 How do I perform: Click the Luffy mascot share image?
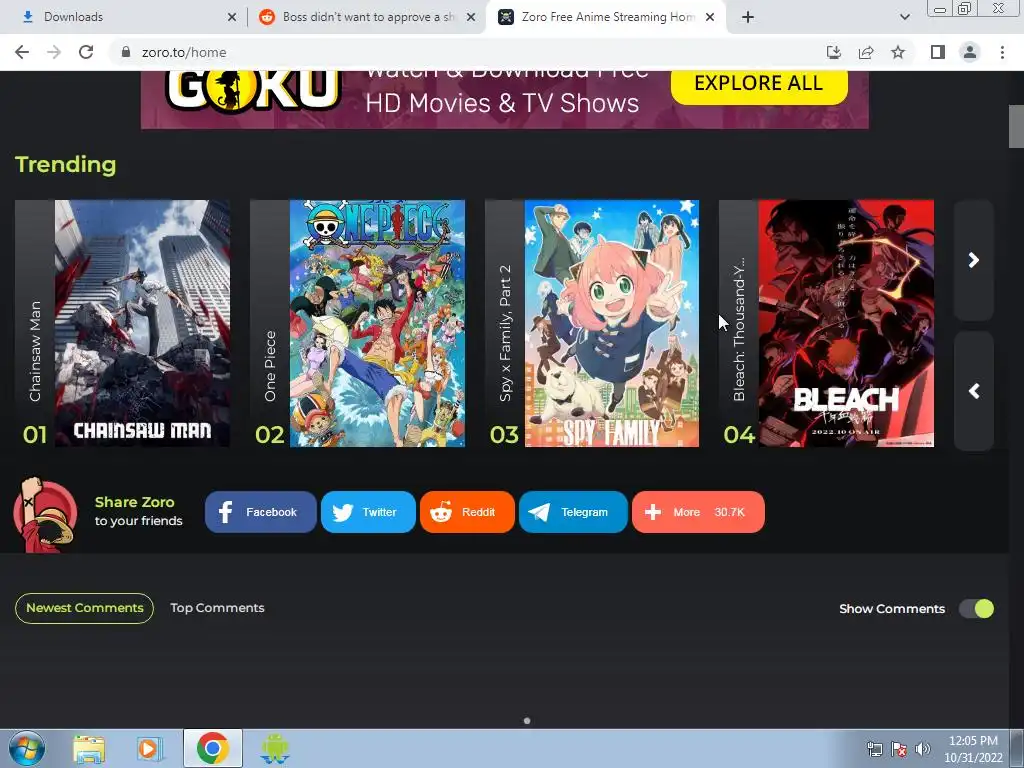coord(44,515)
